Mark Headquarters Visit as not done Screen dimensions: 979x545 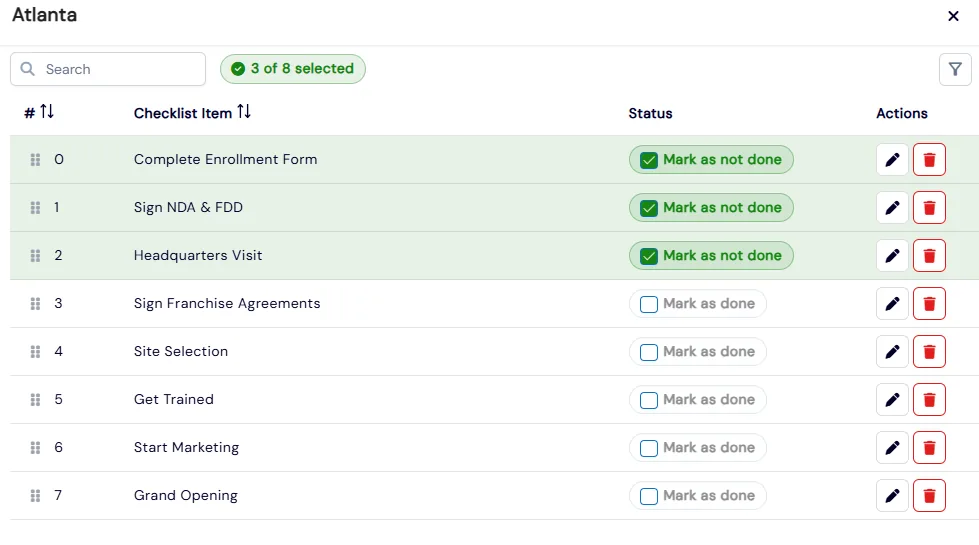tap(711, 256)
